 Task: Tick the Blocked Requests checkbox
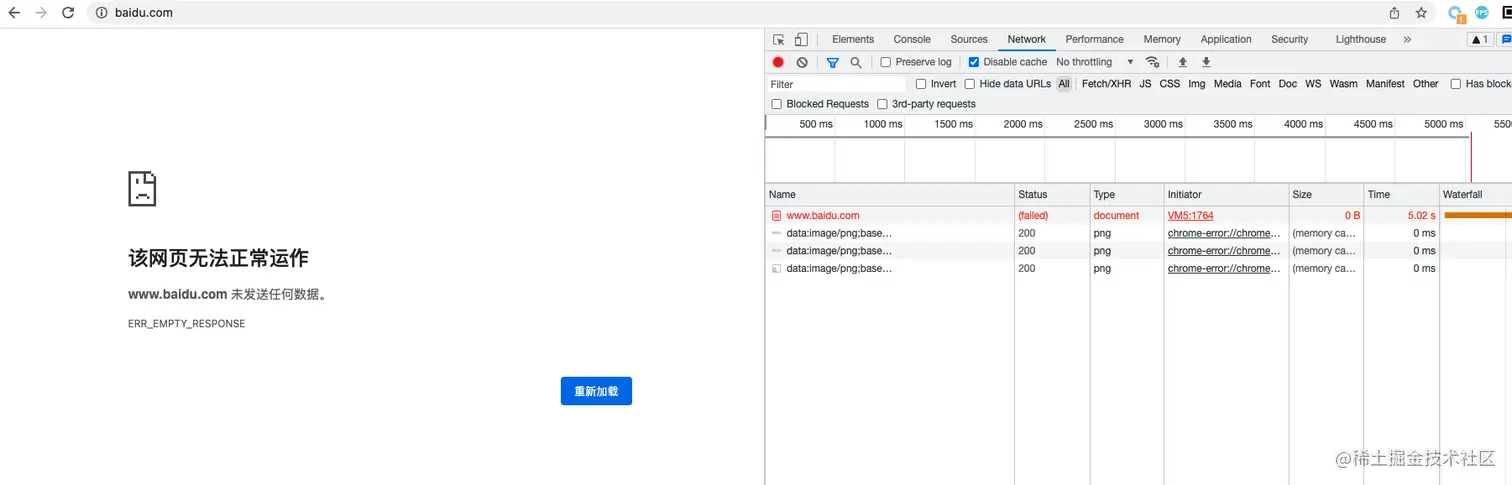click(777, 104)
